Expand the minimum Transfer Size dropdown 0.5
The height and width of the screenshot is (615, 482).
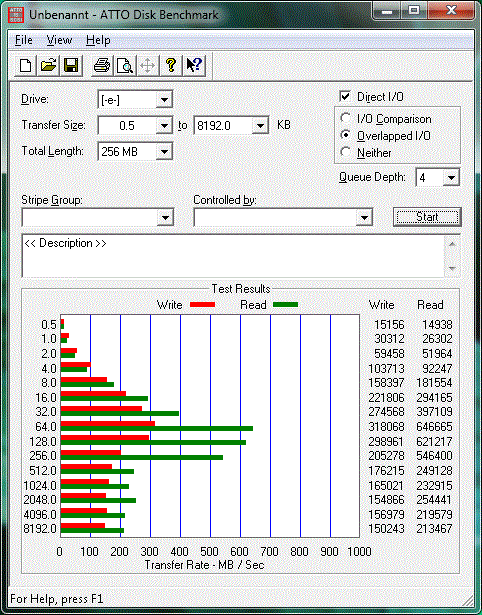tap(164, 126)
